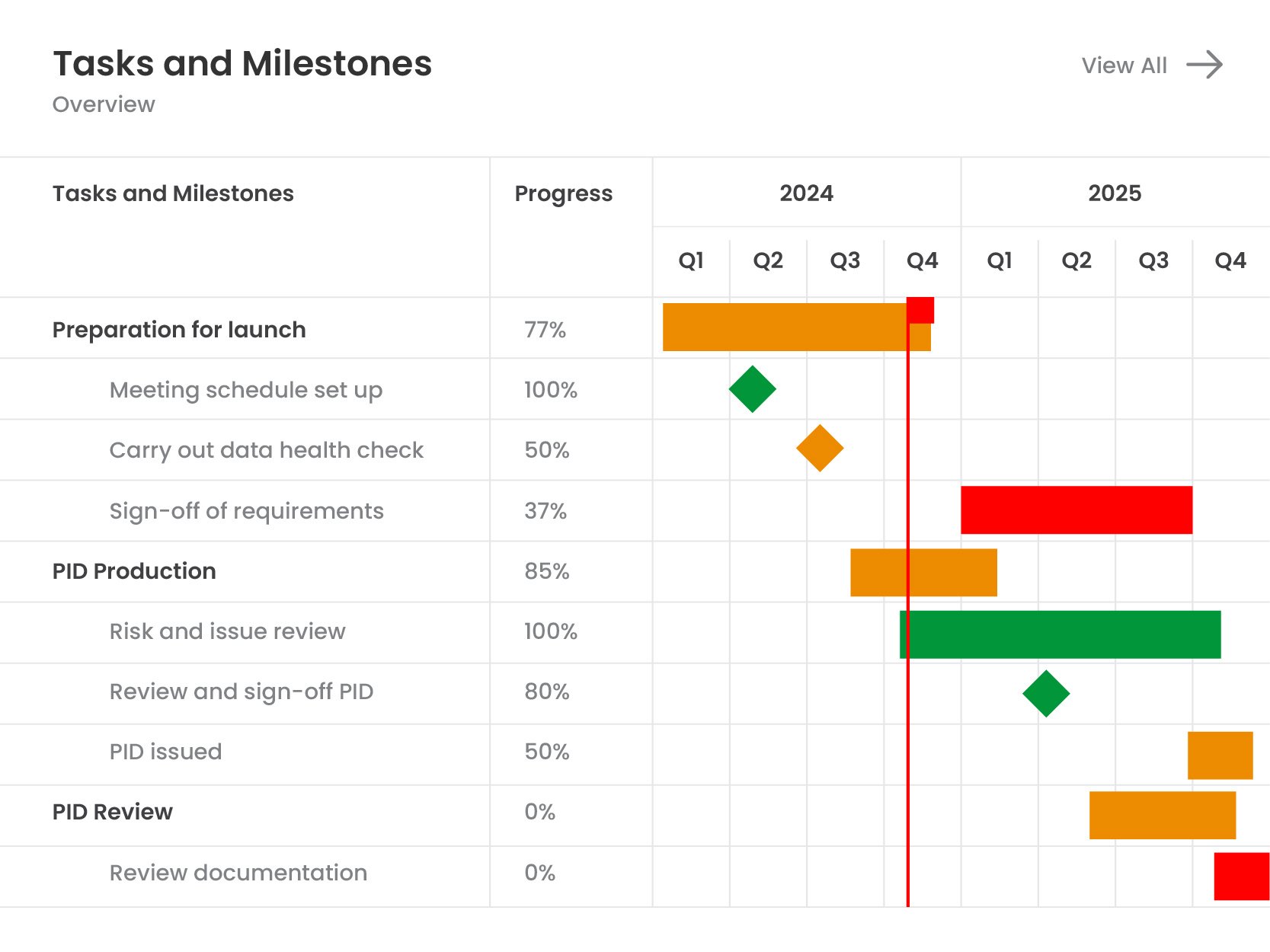Select the PID issued orange bar
This screenshot has width=1270, height=952.
[x=1220, y=756]
